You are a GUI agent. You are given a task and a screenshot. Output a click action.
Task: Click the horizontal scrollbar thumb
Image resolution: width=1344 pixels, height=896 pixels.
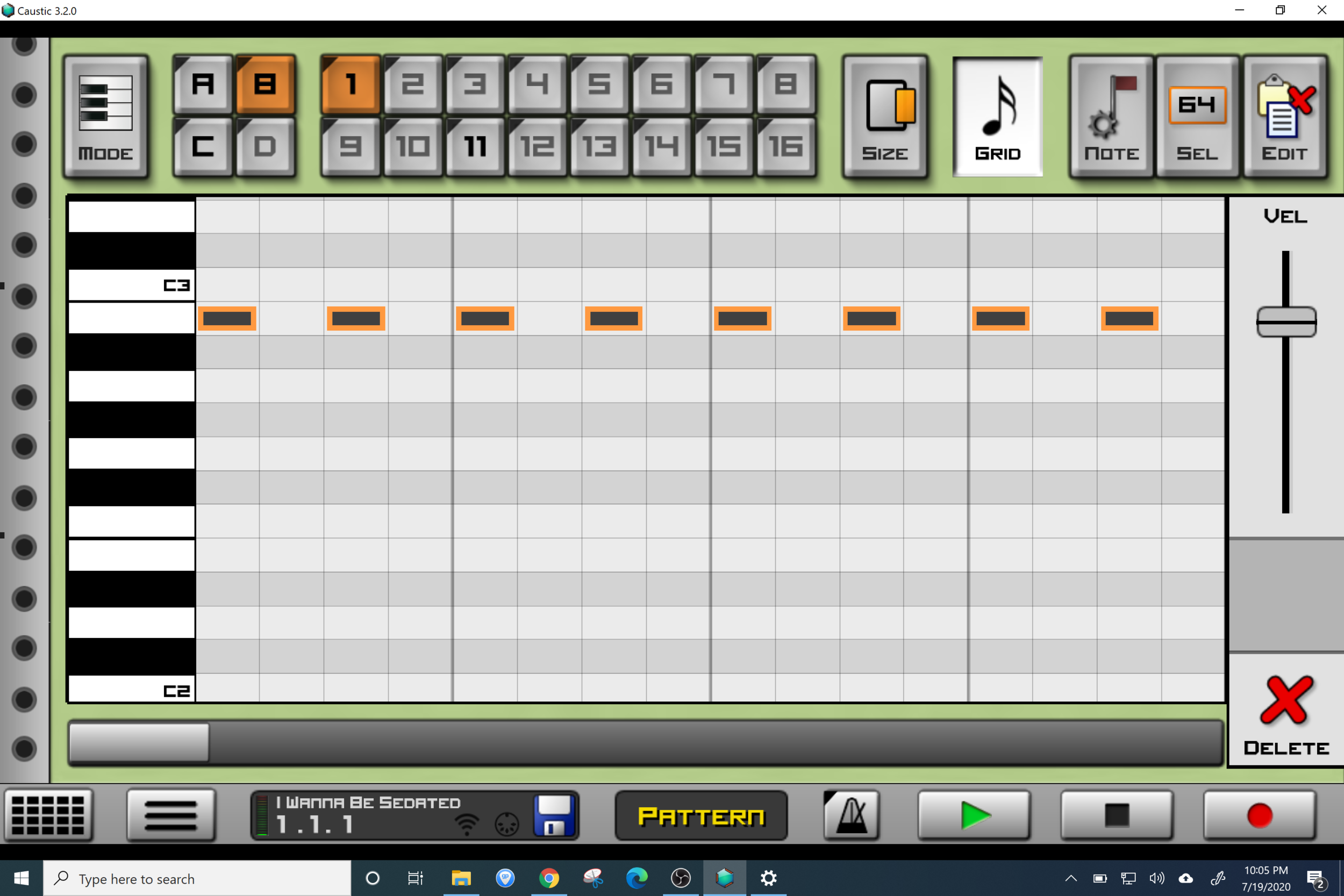(139, 742)
